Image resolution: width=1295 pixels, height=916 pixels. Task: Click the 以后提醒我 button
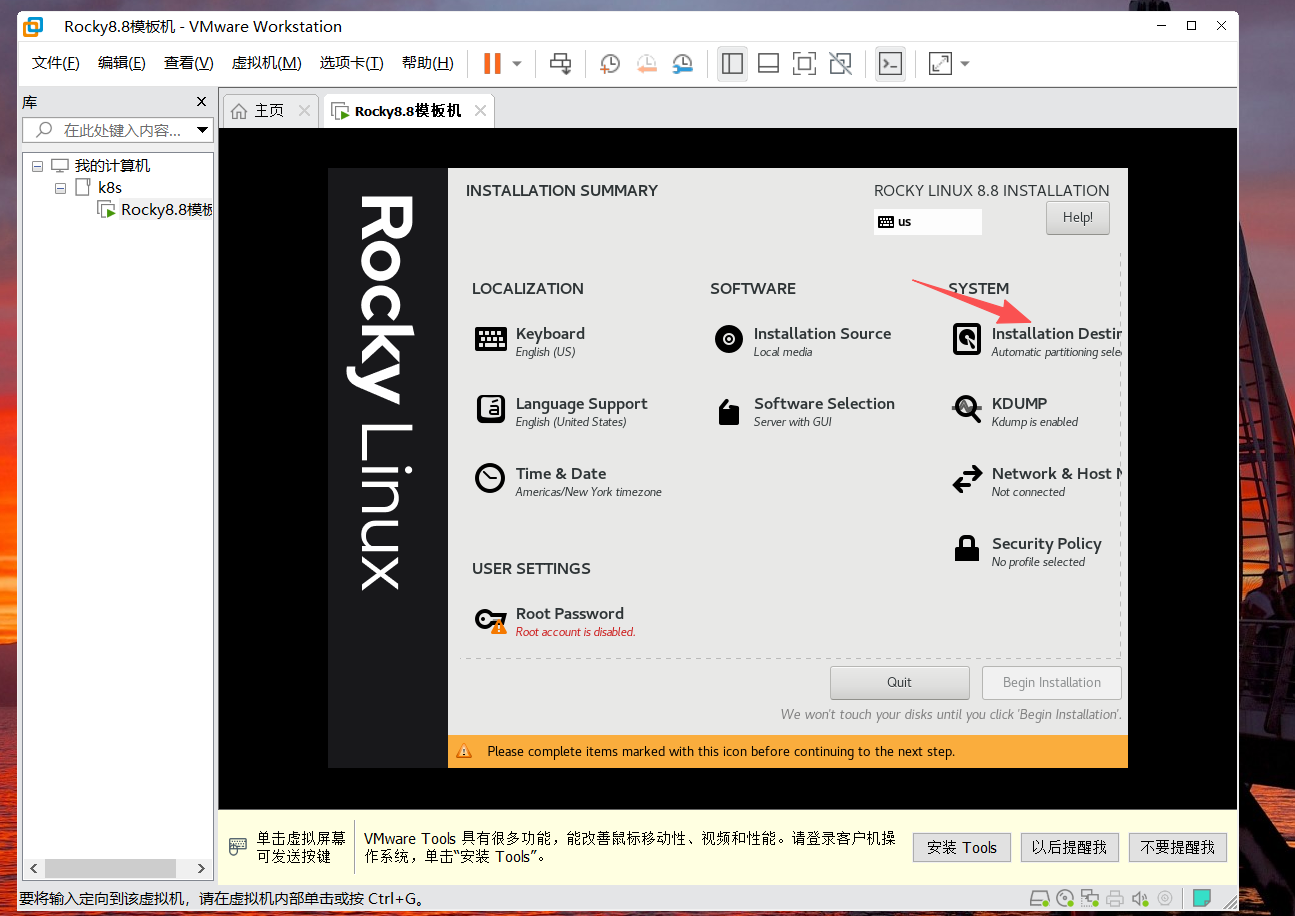click(1069, 847)
